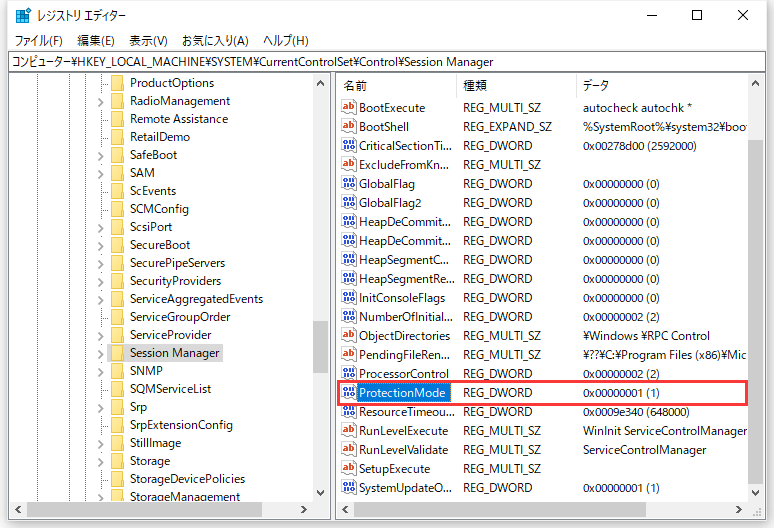Expand the Session Manager tree node
This screenshot has height=528, width=774.
click(x=101, y=353)
